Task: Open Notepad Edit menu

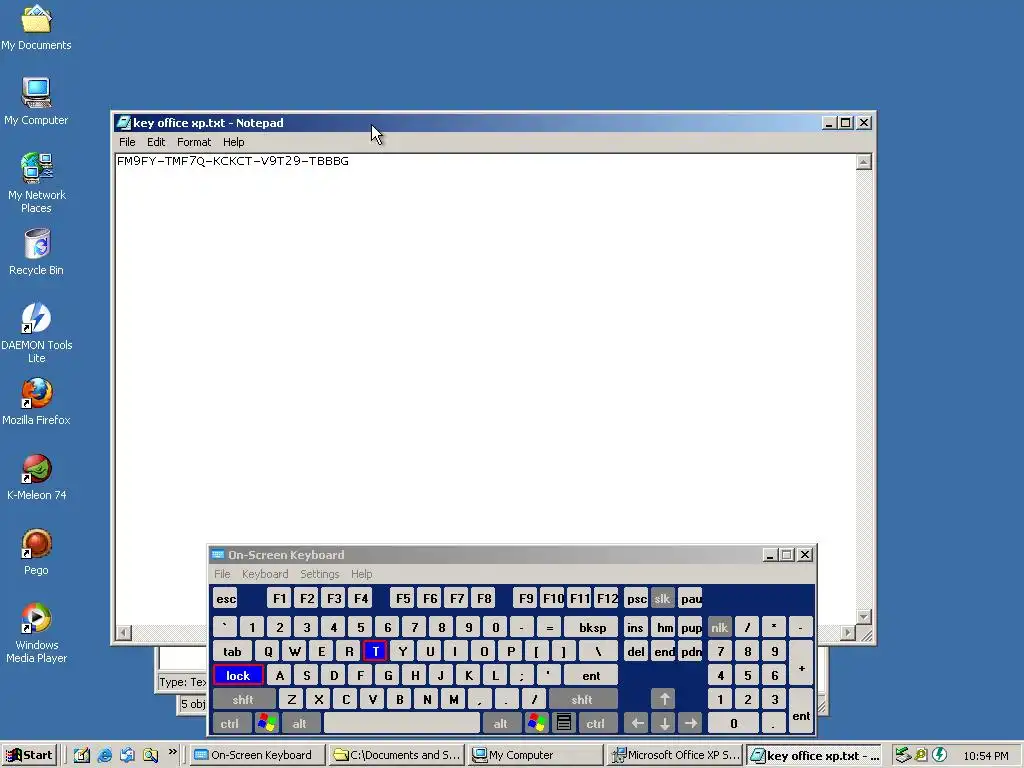Action: pyautogui.click(x=155, y=142)
